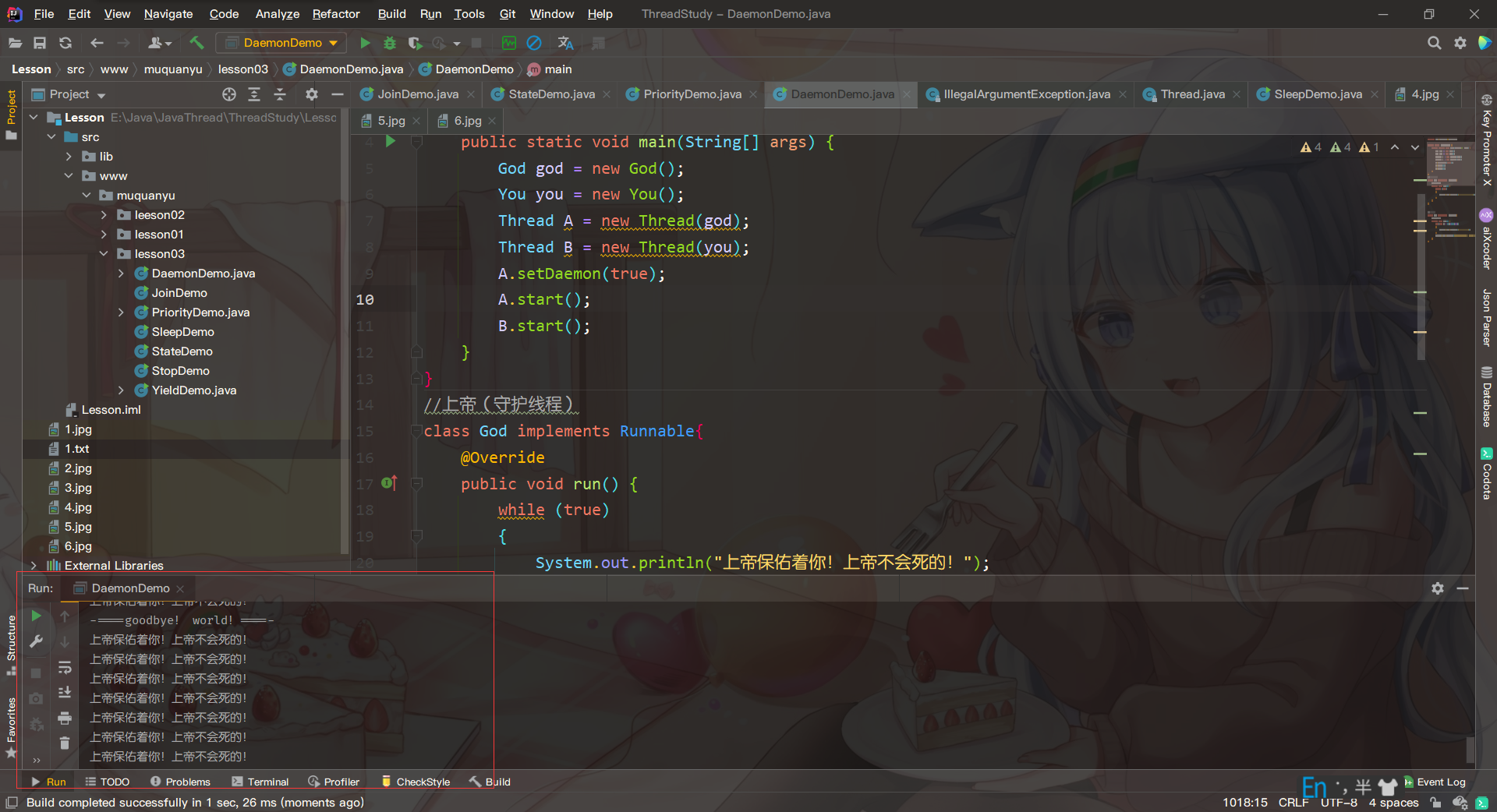Toggle the Database tool window on right
1497x812 pixels.
click(1486, 397)
